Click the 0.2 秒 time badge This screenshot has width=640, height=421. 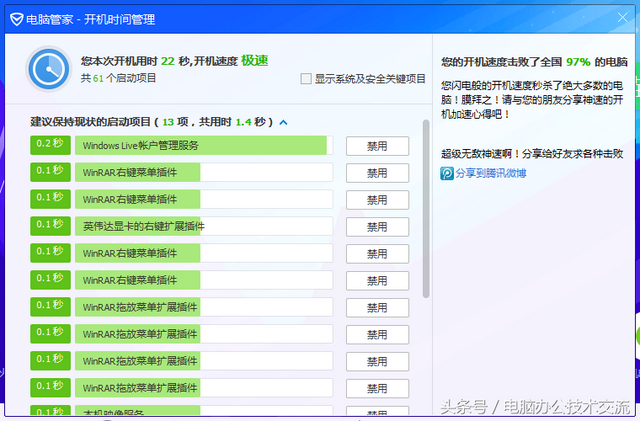[50, 145]
